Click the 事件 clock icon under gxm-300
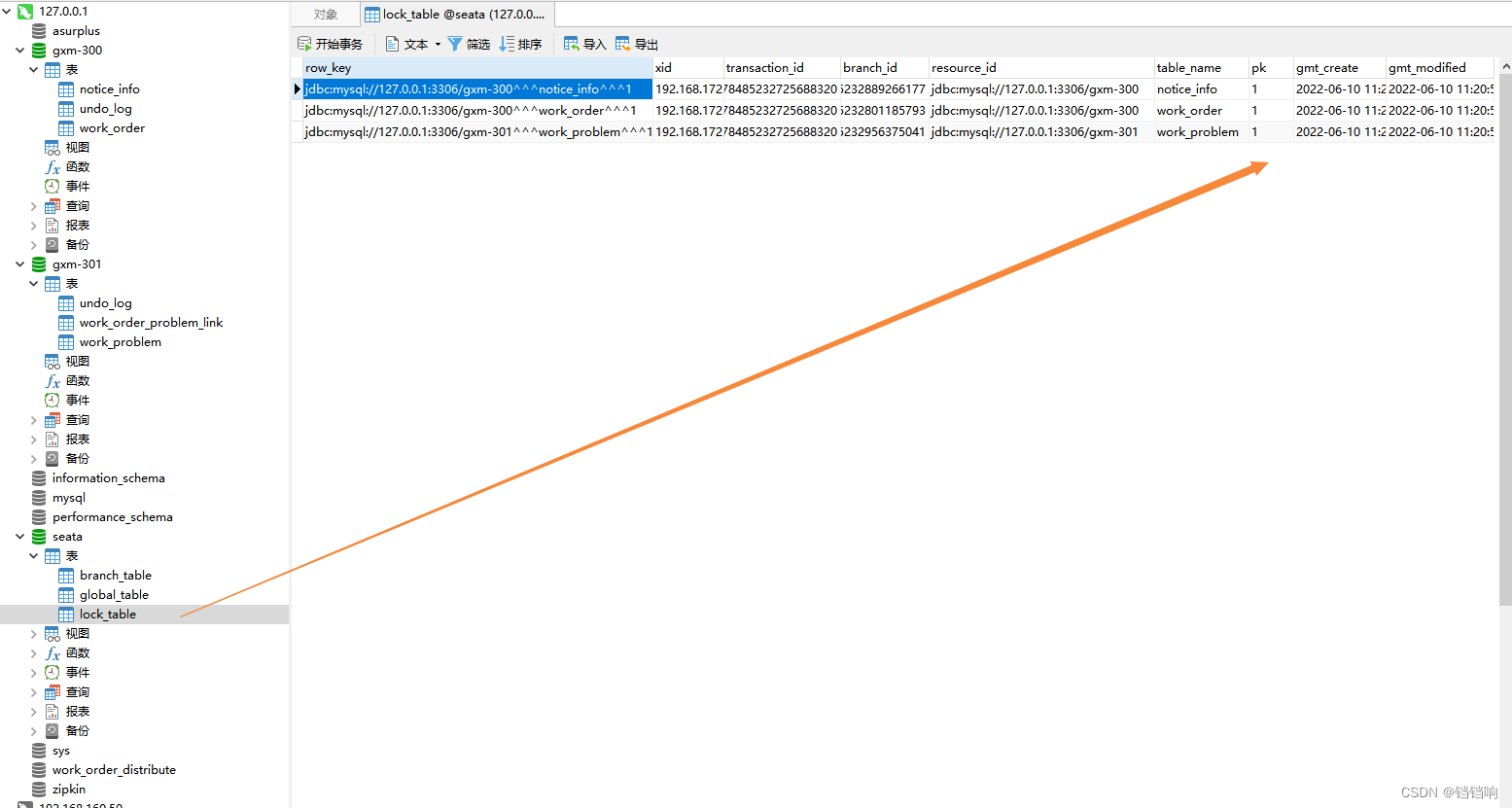Image resolution: width=1512 pixels, height=808 pixels. tap(53, 187)
